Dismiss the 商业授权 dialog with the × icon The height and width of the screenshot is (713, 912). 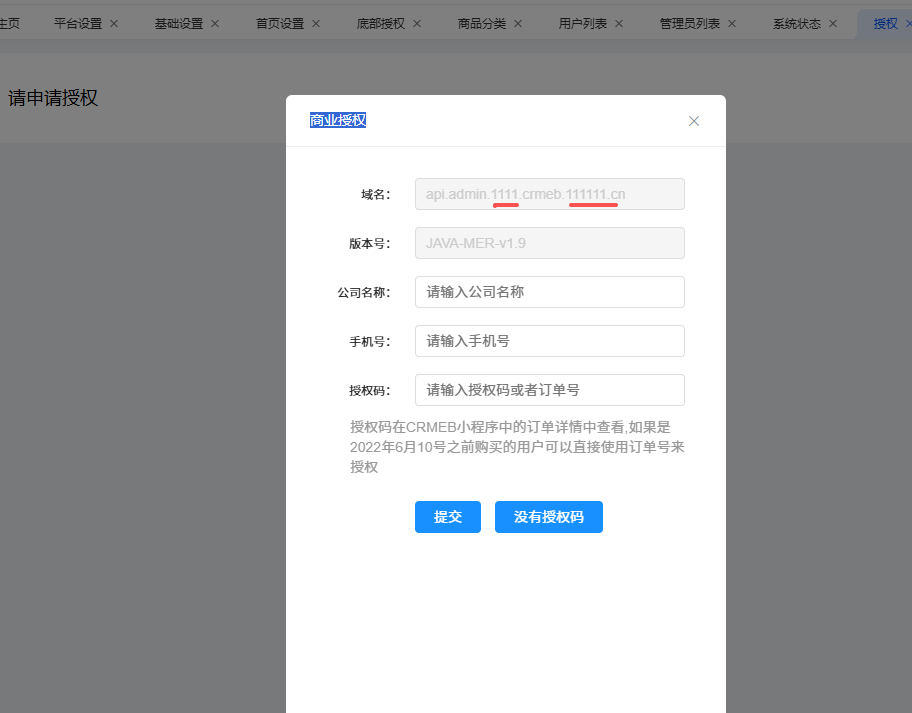click(694, 121)
